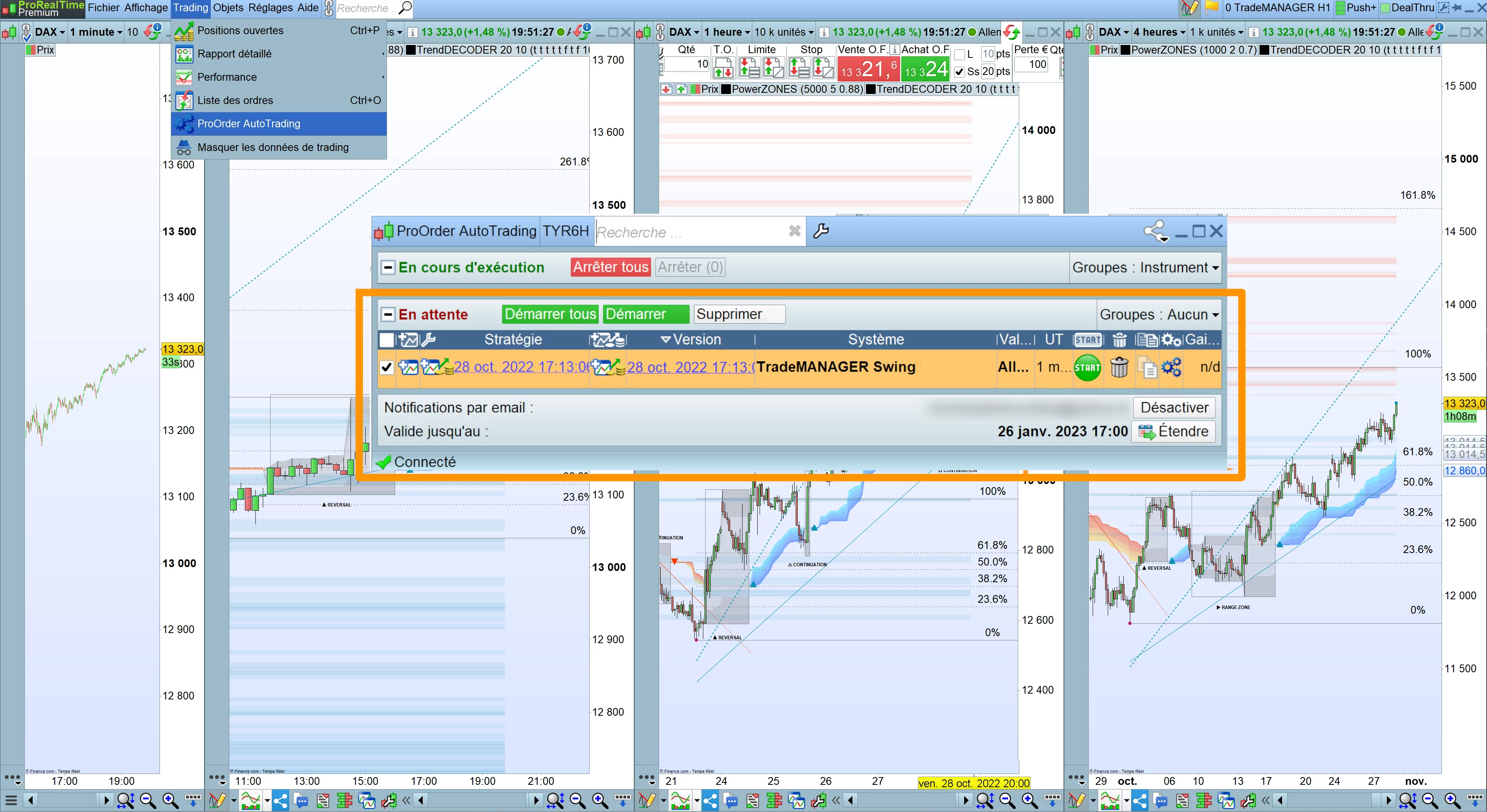
Task: Click the magnifier search icon in top menu bar
Action: pos(406,8)
